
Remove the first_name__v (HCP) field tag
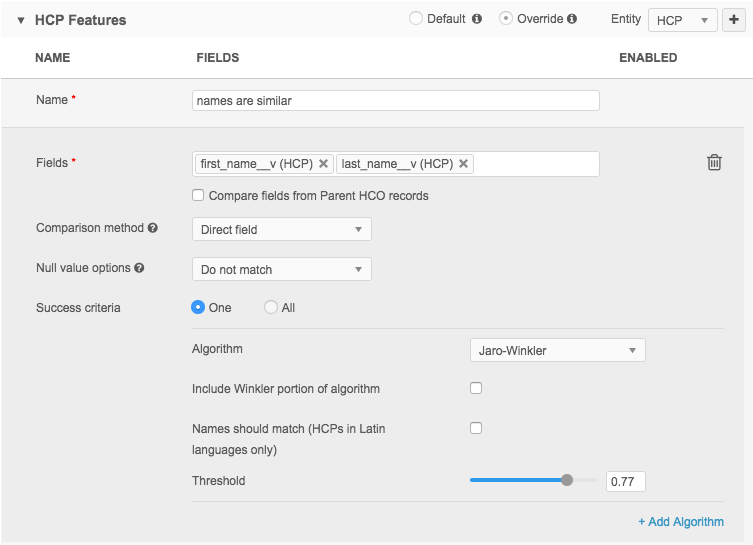click(323, 164)
